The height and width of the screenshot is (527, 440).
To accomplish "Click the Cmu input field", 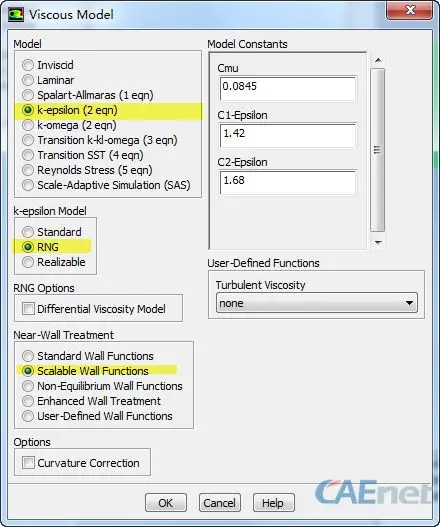I will (288, 88).
